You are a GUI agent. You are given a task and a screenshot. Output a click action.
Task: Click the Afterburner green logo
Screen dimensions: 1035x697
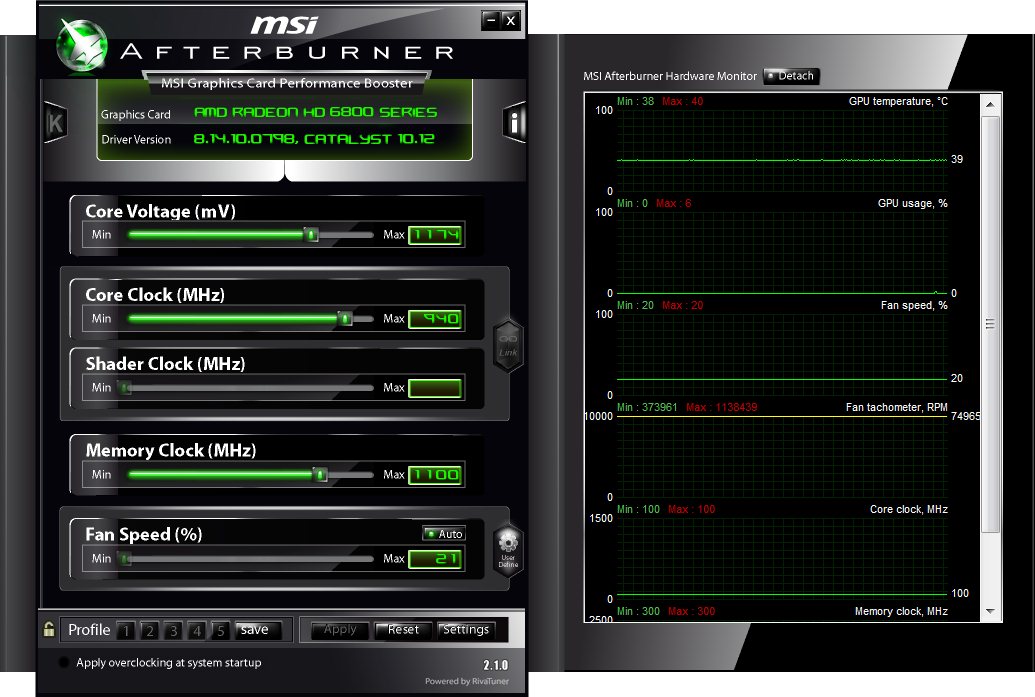(82, 46)
